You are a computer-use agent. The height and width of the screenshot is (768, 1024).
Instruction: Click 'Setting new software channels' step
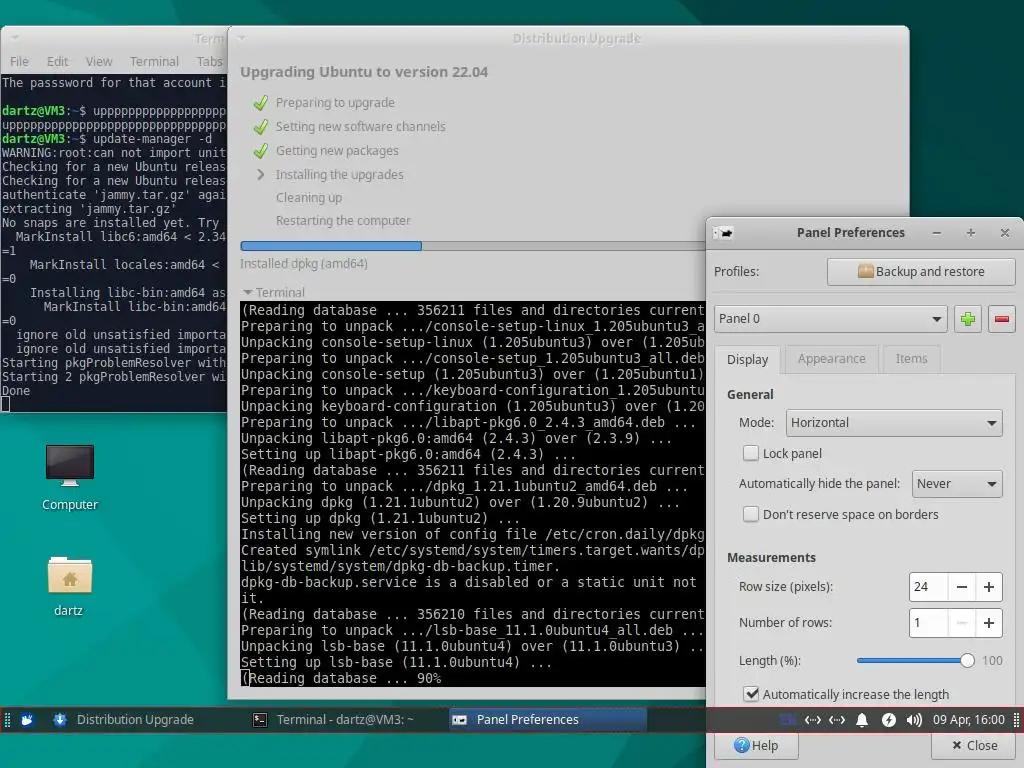(x=360, y=127)
